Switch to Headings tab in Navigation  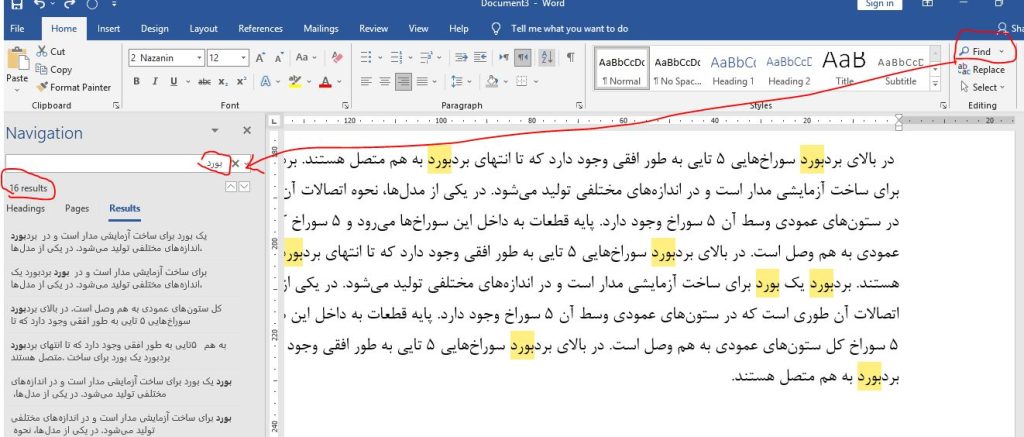pyautogui.click(x=25, y=209)
